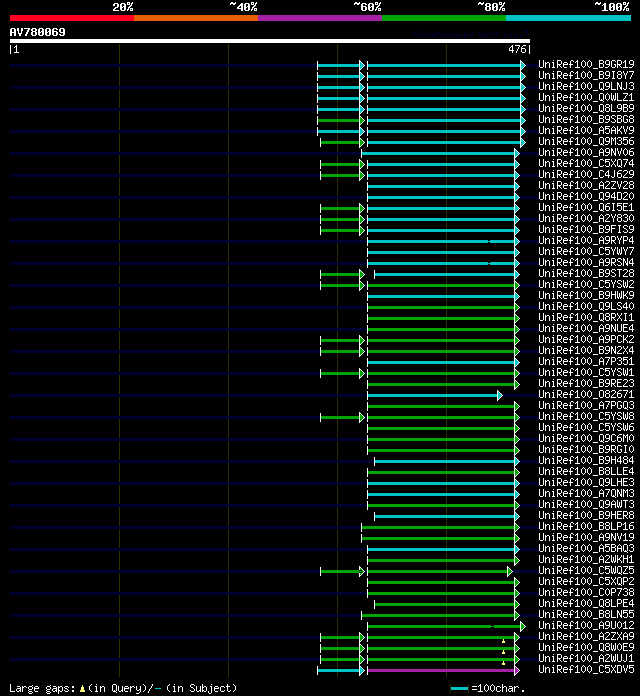
Task: Click the UniRef100_A2Y830 entry
Action: point(586,219)
